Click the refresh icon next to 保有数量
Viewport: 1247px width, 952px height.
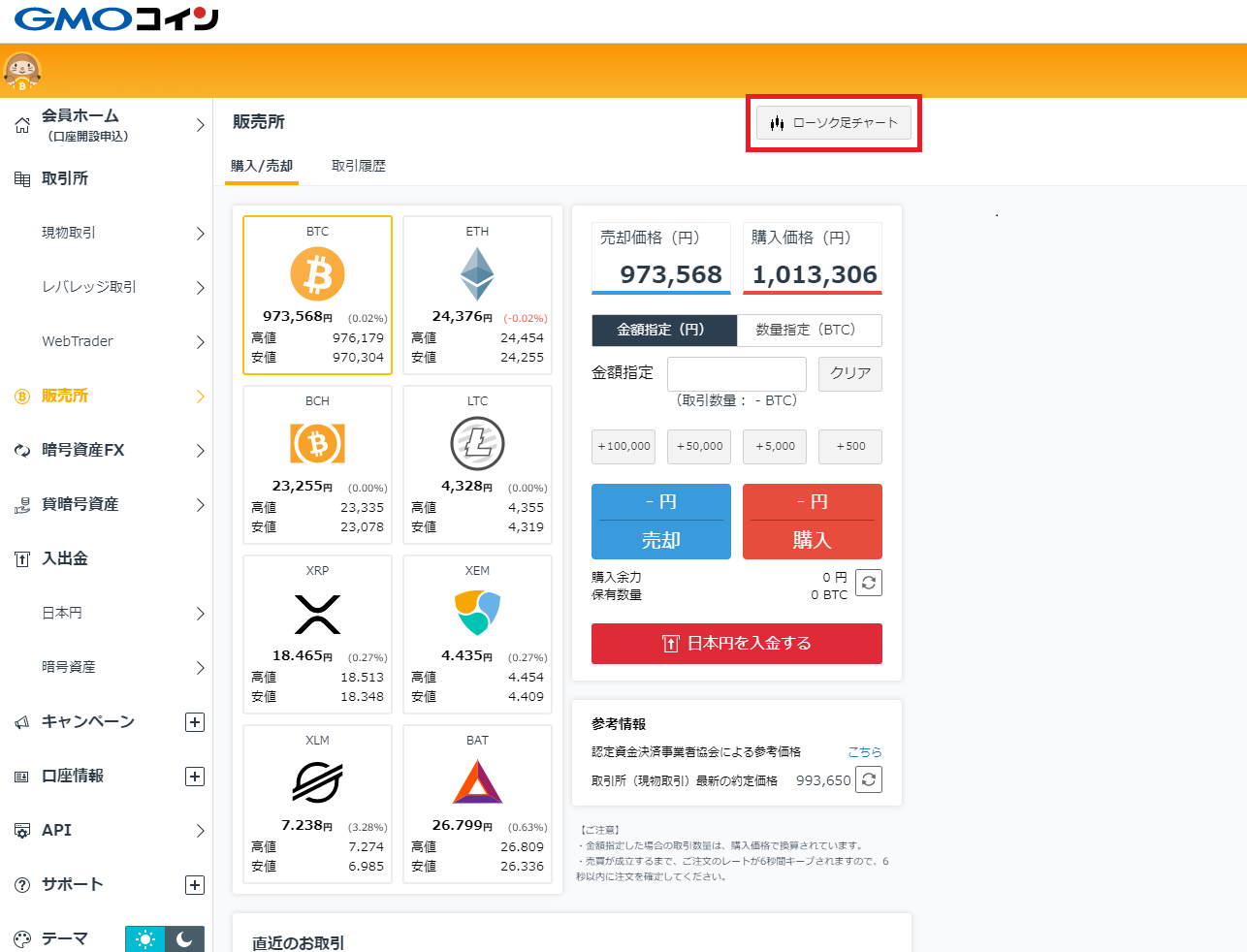click(869, 582)
